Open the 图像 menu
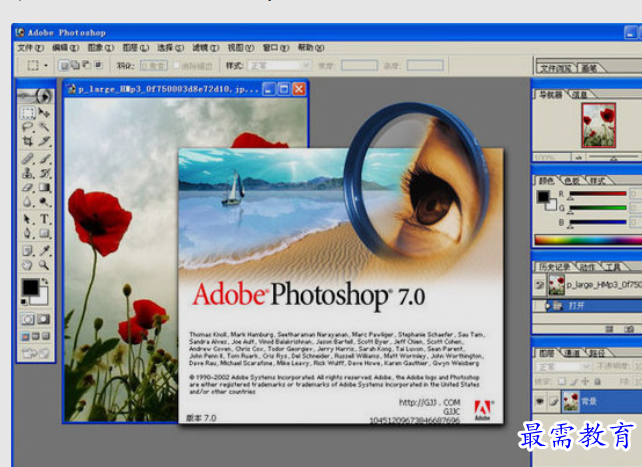Image resolution: width=642 pixels, height=467 pixels. [x=101, y=48]
